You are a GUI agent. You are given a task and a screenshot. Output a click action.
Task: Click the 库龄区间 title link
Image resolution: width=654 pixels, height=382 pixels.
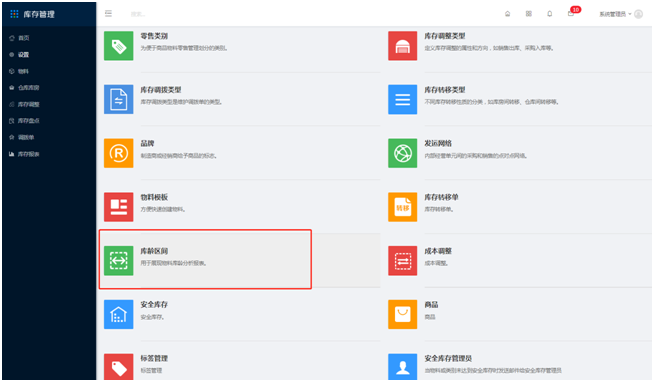pyautogui.click(x=154, y=251)
